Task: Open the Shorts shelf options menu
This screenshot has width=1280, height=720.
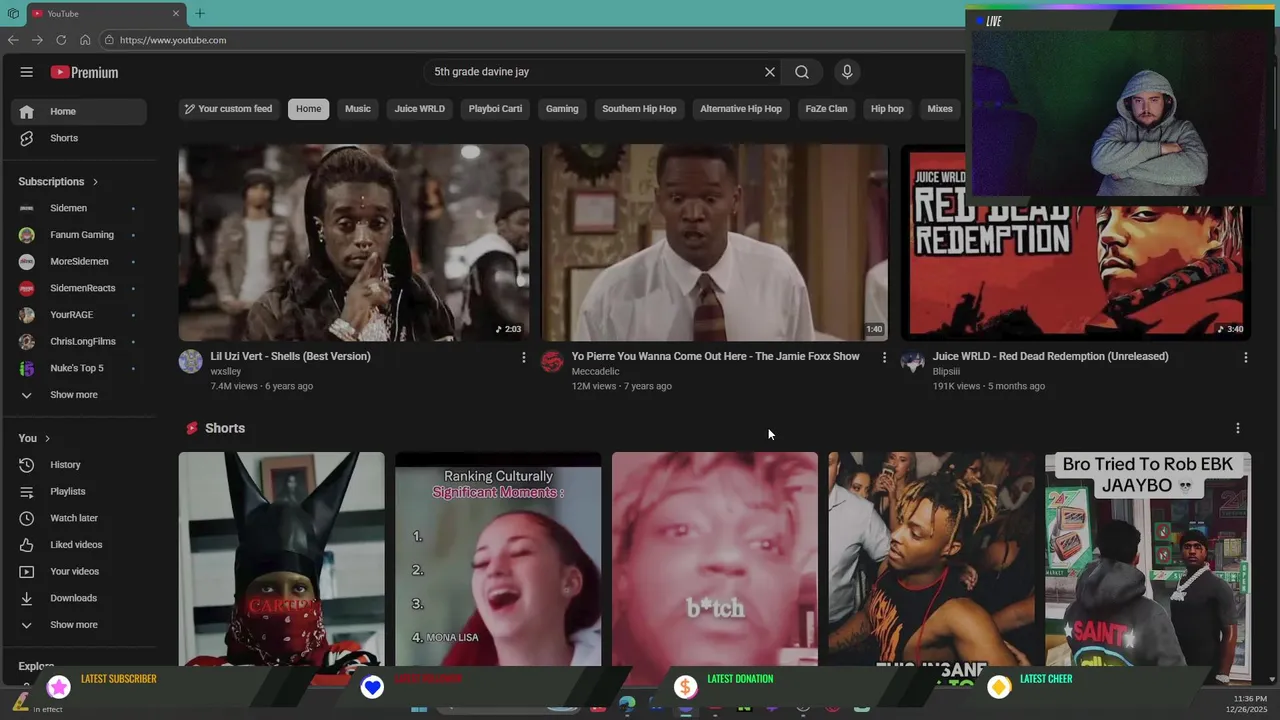Action: (x=1238, y=428)
